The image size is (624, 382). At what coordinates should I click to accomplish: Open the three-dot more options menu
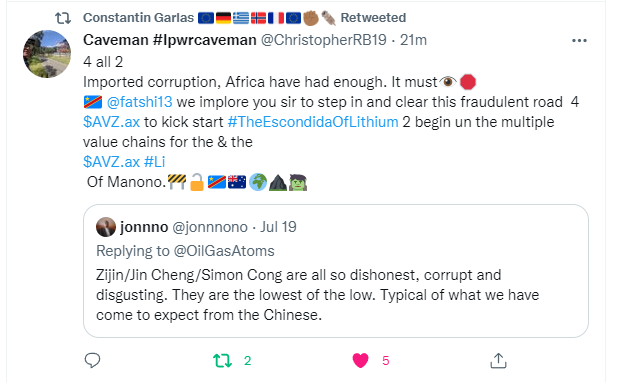tap(579, 41)
